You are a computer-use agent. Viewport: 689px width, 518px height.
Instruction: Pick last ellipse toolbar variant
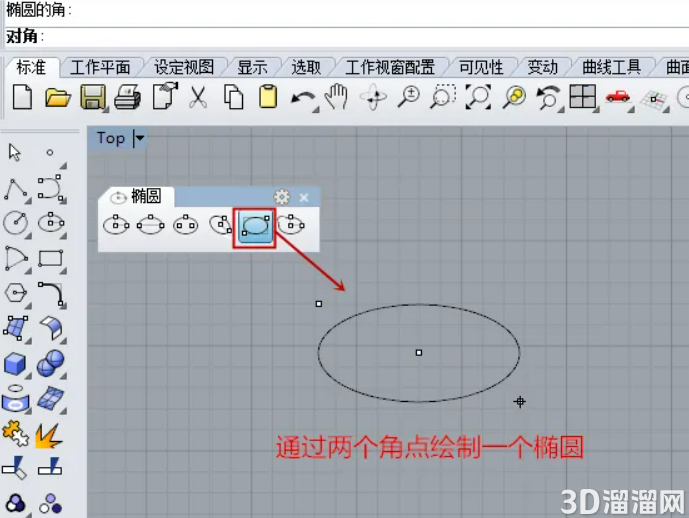tap(291, 225)
